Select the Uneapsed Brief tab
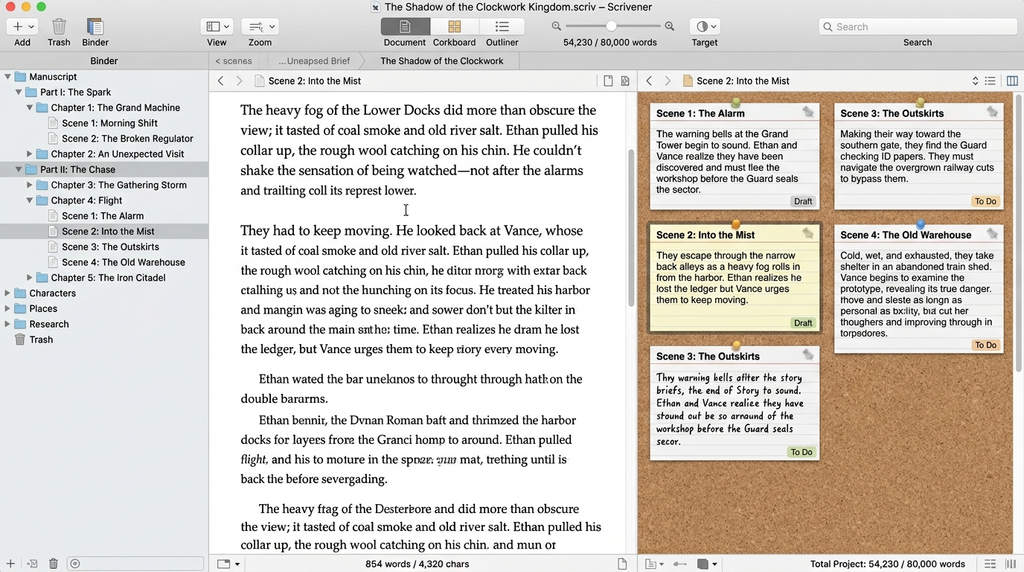The image size is (1024, 572). point(314,61)
